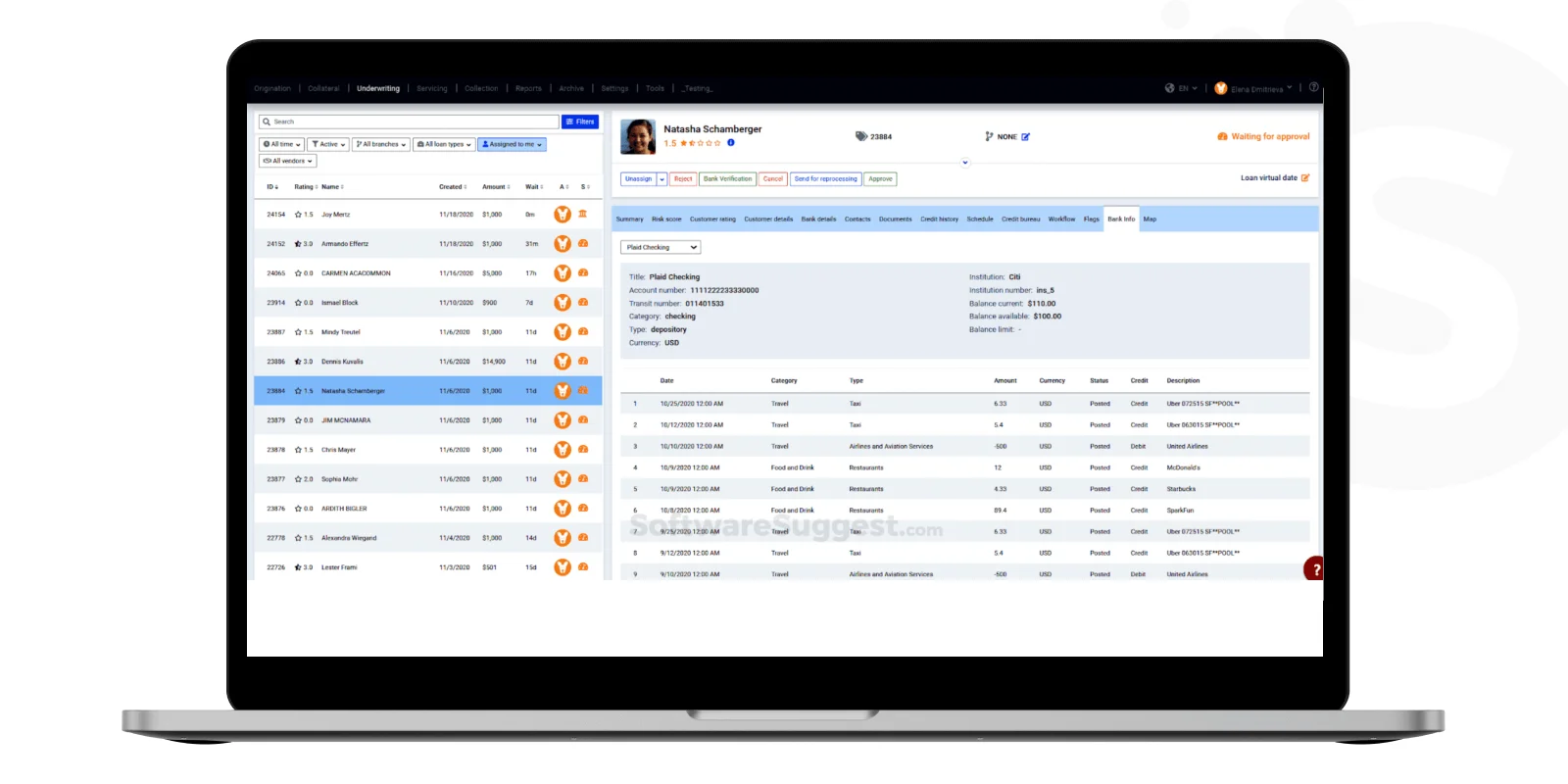Open the Collateral menu
1568x784 pixels.
[x=323, y=88]
